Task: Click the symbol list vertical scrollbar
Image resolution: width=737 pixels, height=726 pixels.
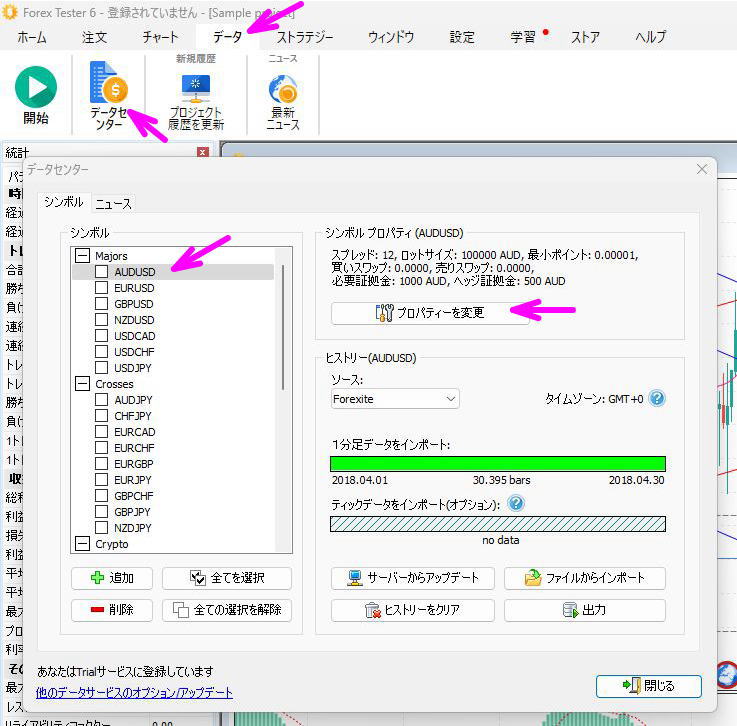Action: pos(283,327)
